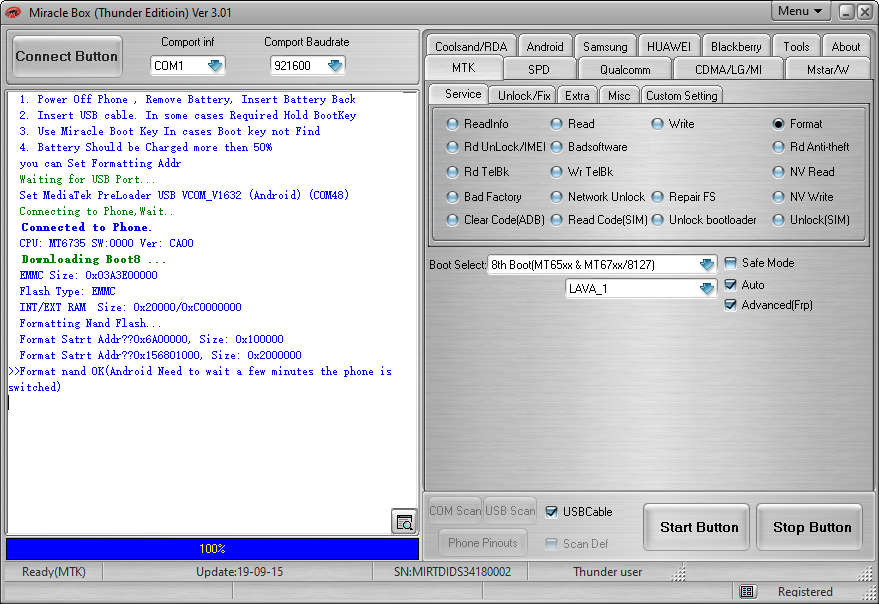The height and width of the screenshot is (604, 879).
Task: Enable the Safe Mode checkbox
Action: click(730, 263)
